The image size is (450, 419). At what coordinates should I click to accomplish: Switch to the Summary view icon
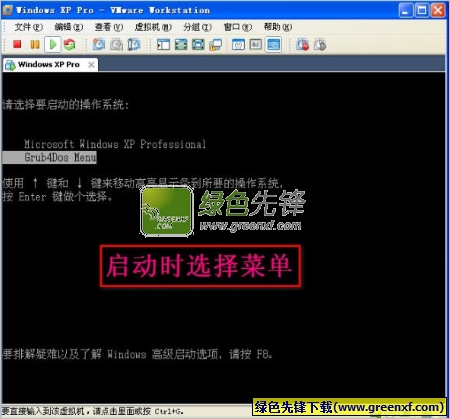238,44
